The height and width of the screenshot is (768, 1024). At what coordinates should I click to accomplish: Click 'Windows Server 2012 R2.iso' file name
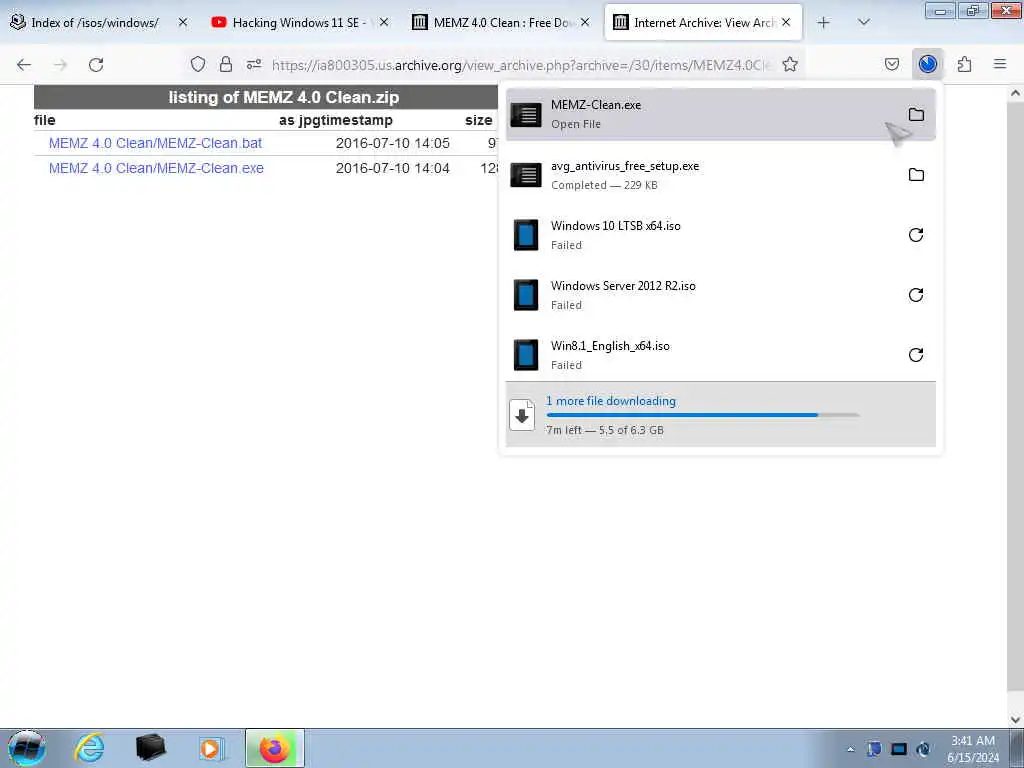623,286
